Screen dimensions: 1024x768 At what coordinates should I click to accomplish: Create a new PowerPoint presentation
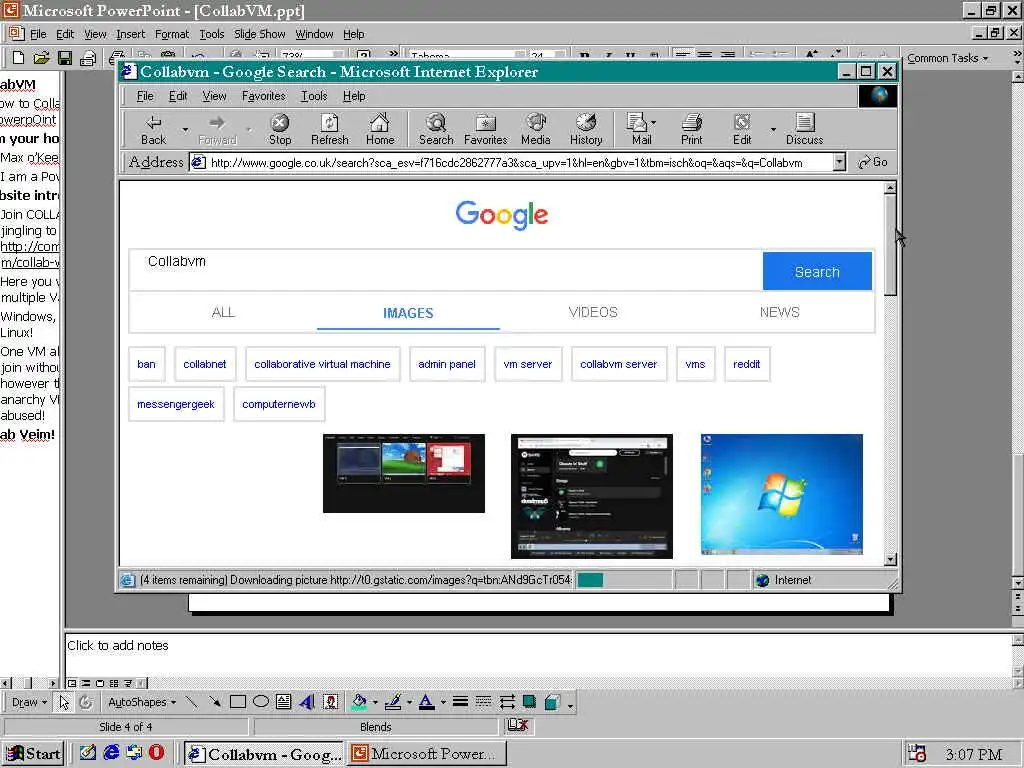point(18,58)
